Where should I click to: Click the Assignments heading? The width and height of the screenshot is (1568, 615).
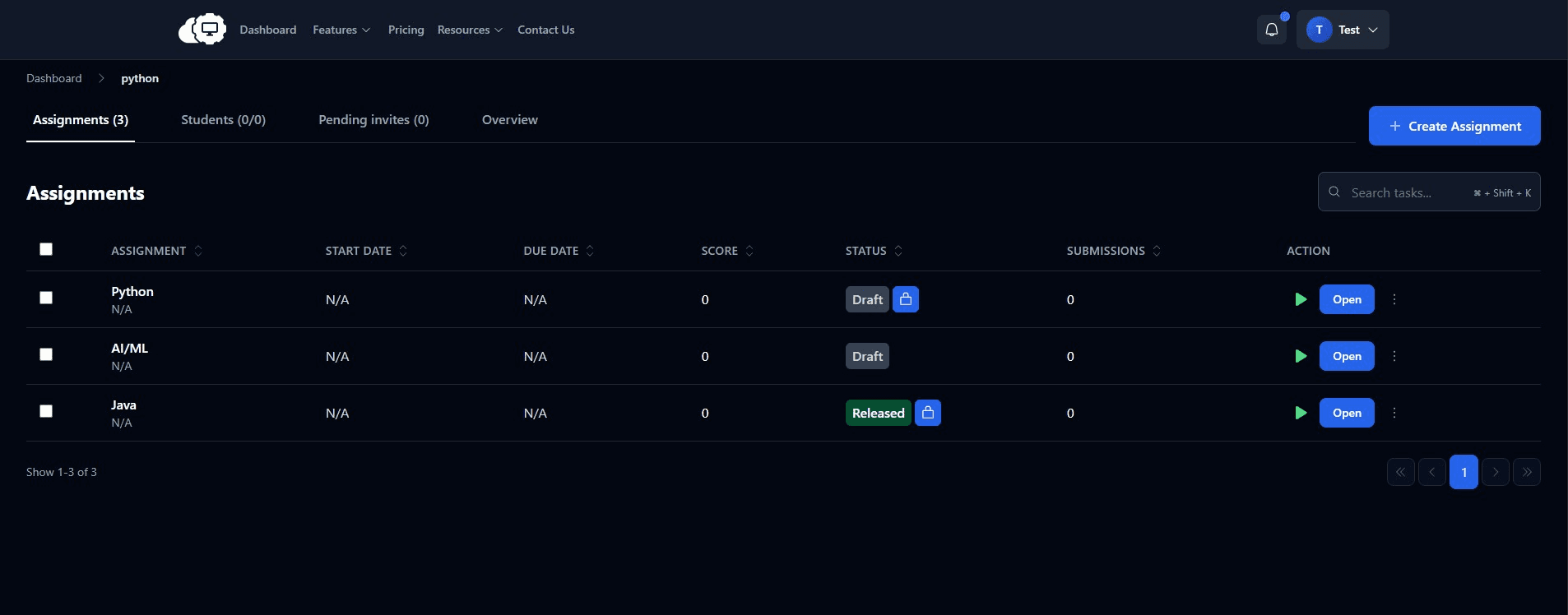tap(86, 193)
